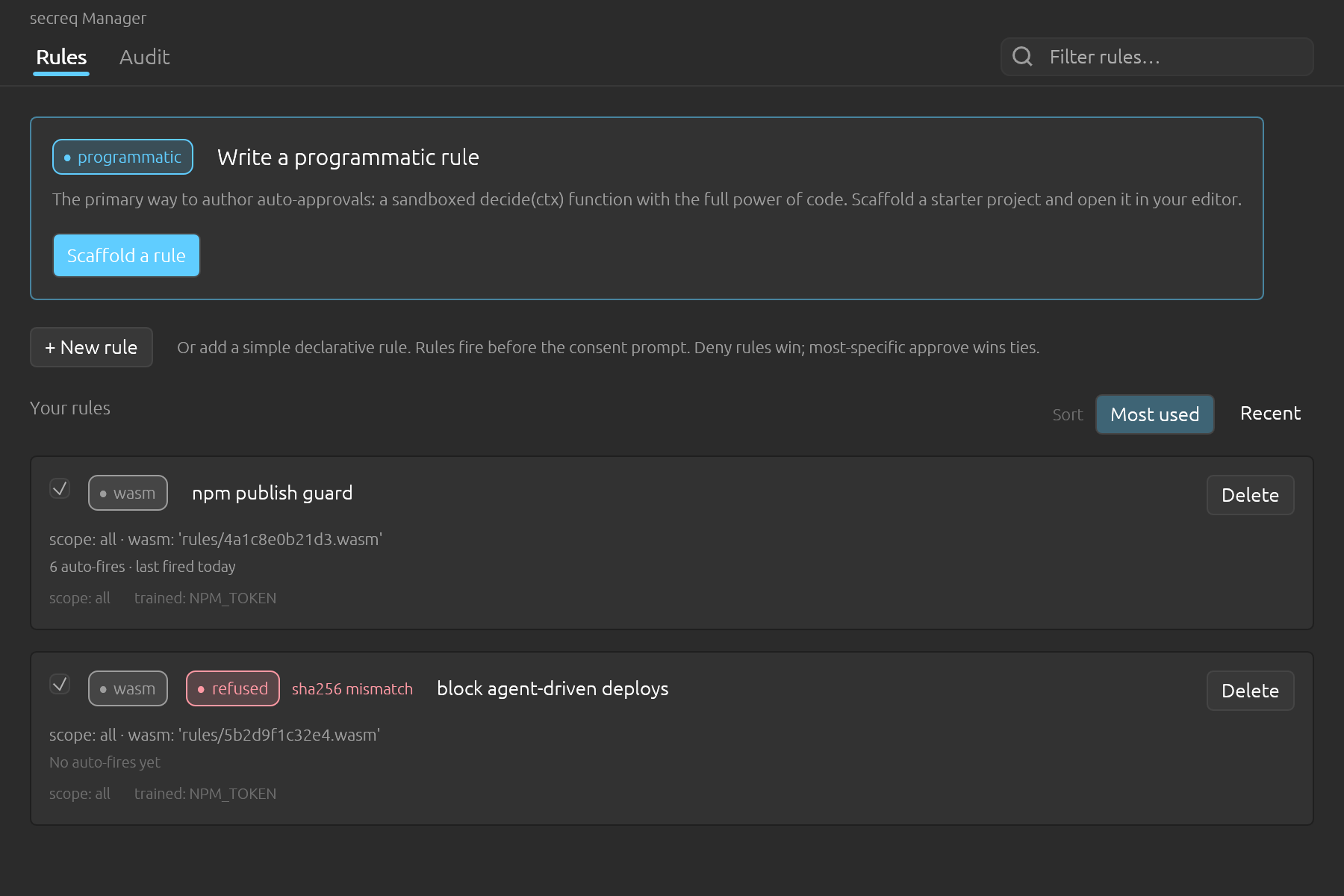The width and height of the screenshot is (1344, 896).
Task: Click the Scaffold a rule button
Action: tap(126, 255)
